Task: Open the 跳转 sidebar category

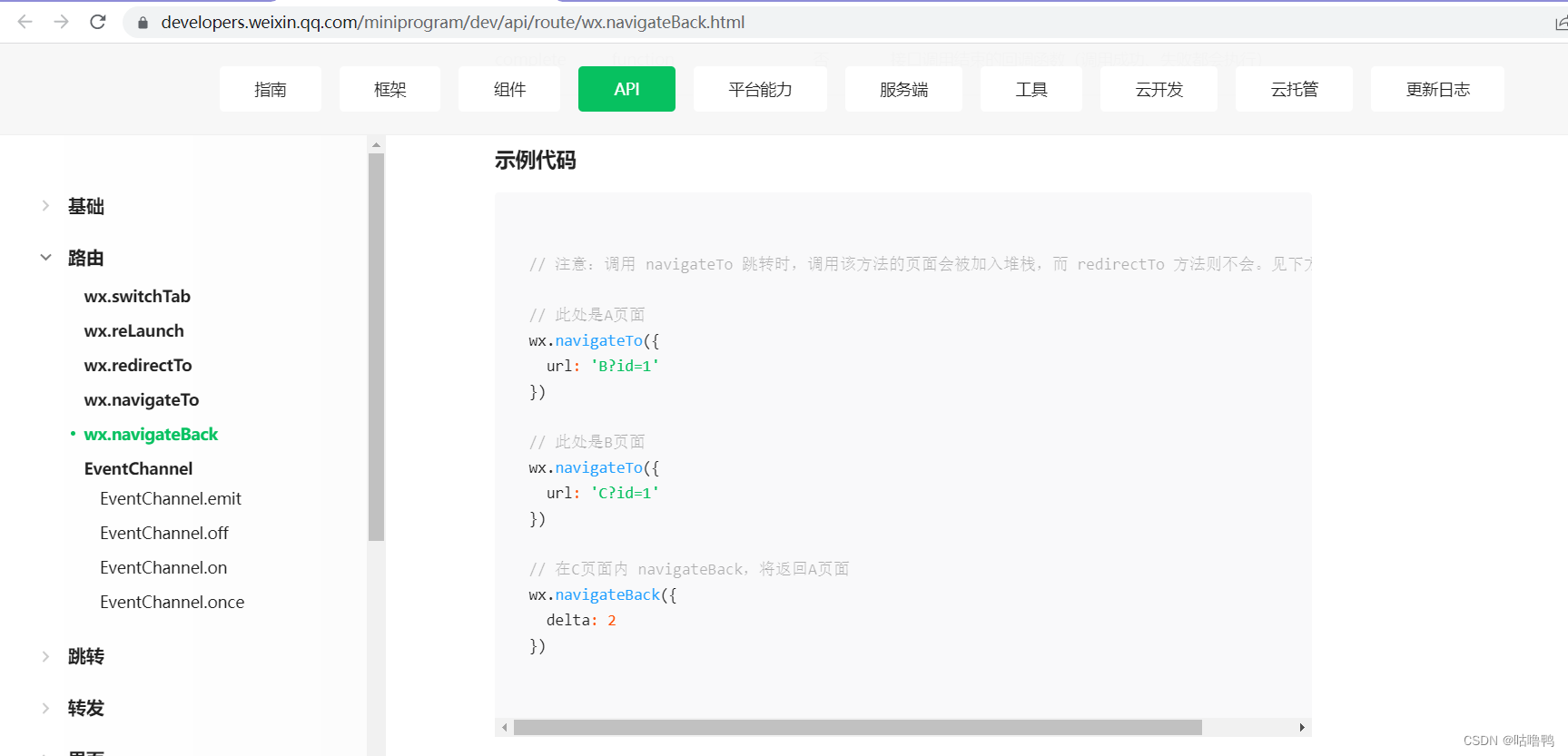Action: pyautogui.click(x=86, y=656)
